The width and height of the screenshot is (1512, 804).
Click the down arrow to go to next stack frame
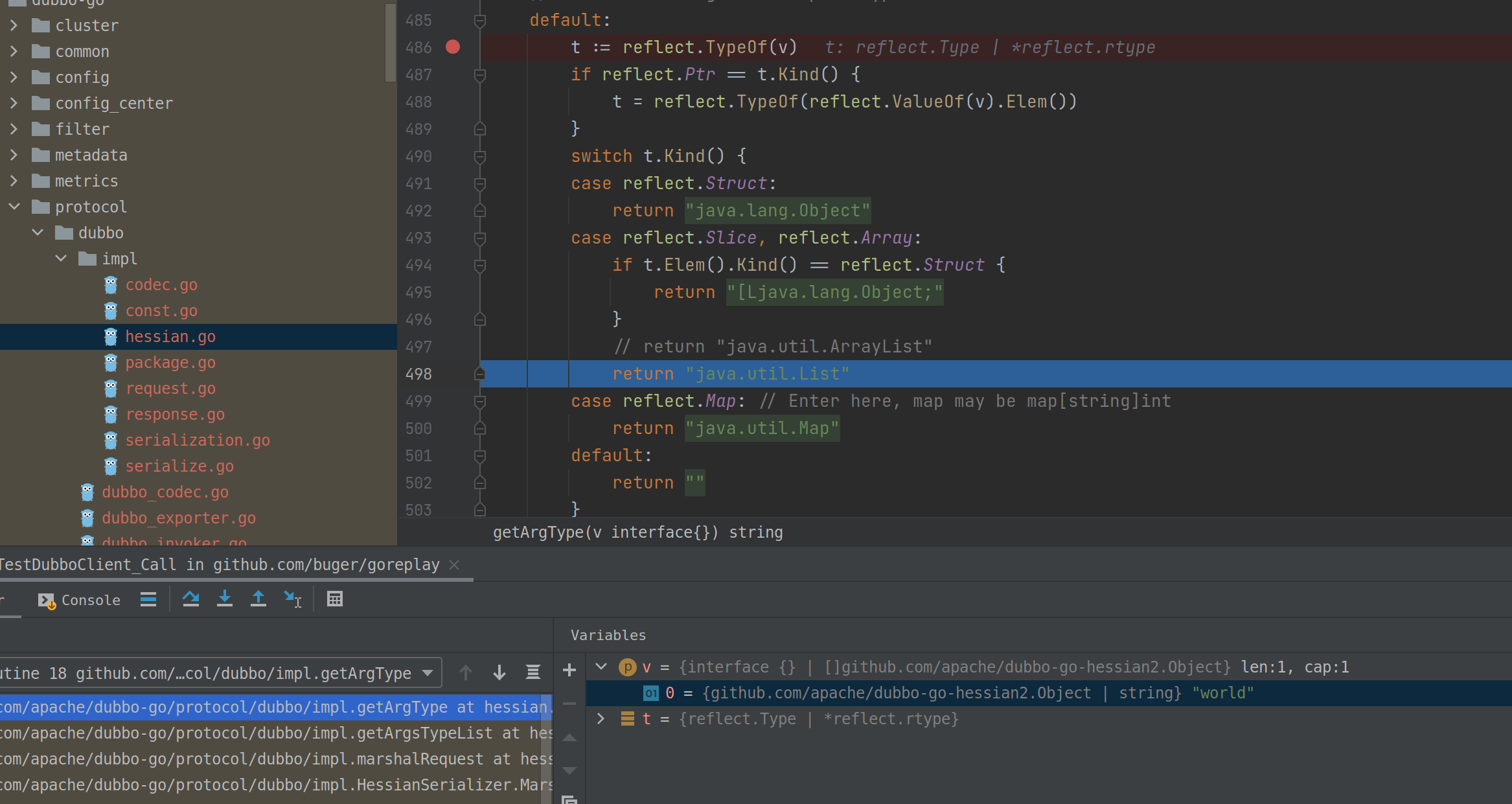click(499, 672)
